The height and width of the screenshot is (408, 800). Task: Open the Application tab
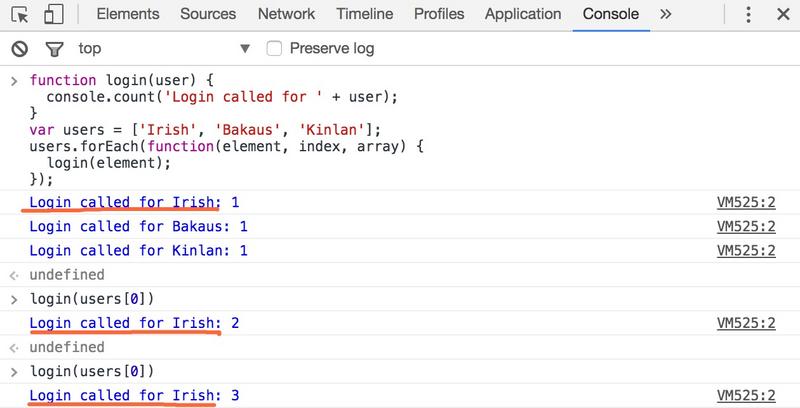coord(523,14)
